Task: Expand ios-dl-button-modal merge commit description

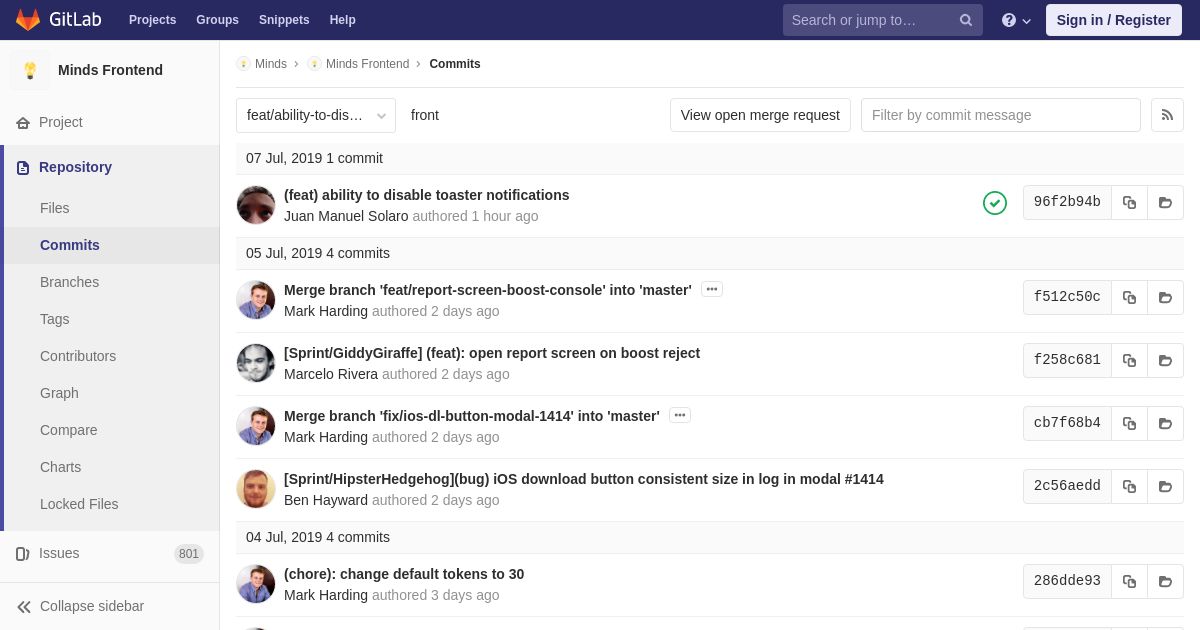Action: 680,415
